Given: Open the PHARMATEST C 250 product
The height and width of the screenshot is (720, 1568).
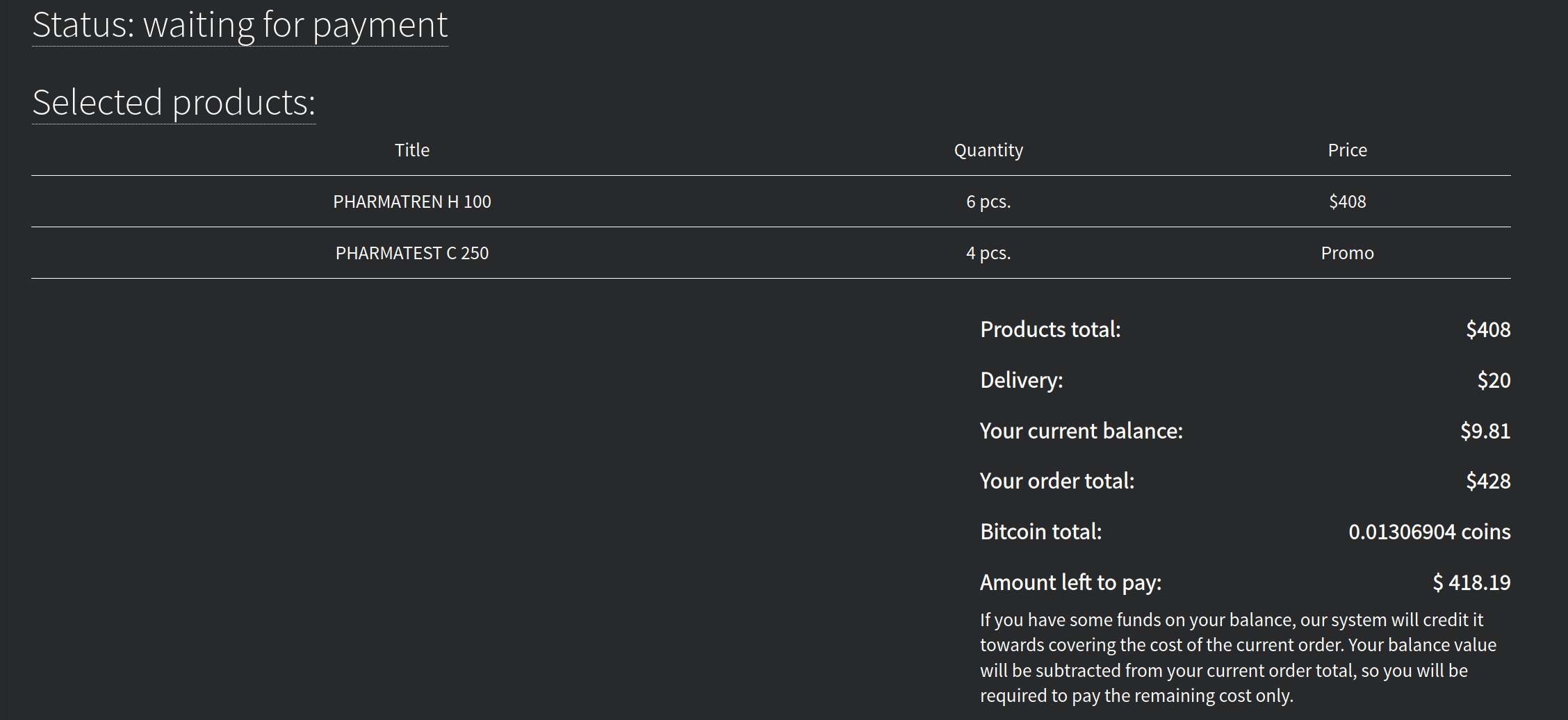Looking at the screenshot, I should [x=412, y=253].
